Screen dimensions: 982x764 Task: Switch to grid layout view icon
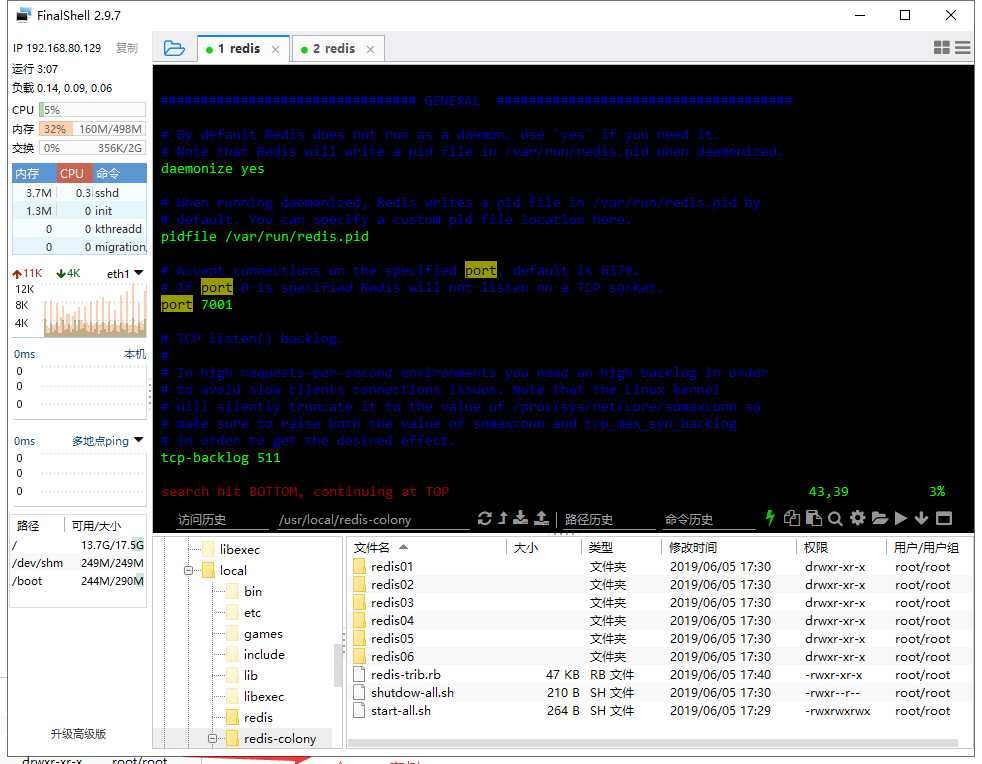(941, 47)
